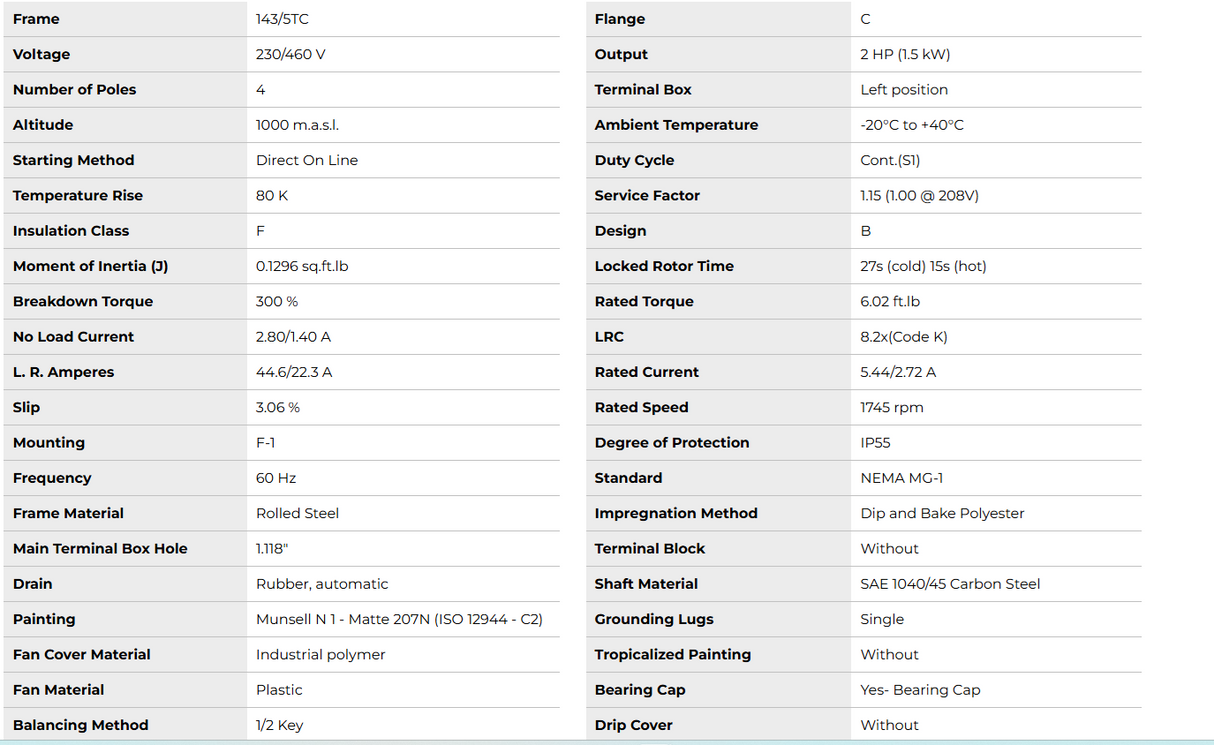Select the Painting value Munsell N 1
The image size is (1214, 745).
pos(399,619)
